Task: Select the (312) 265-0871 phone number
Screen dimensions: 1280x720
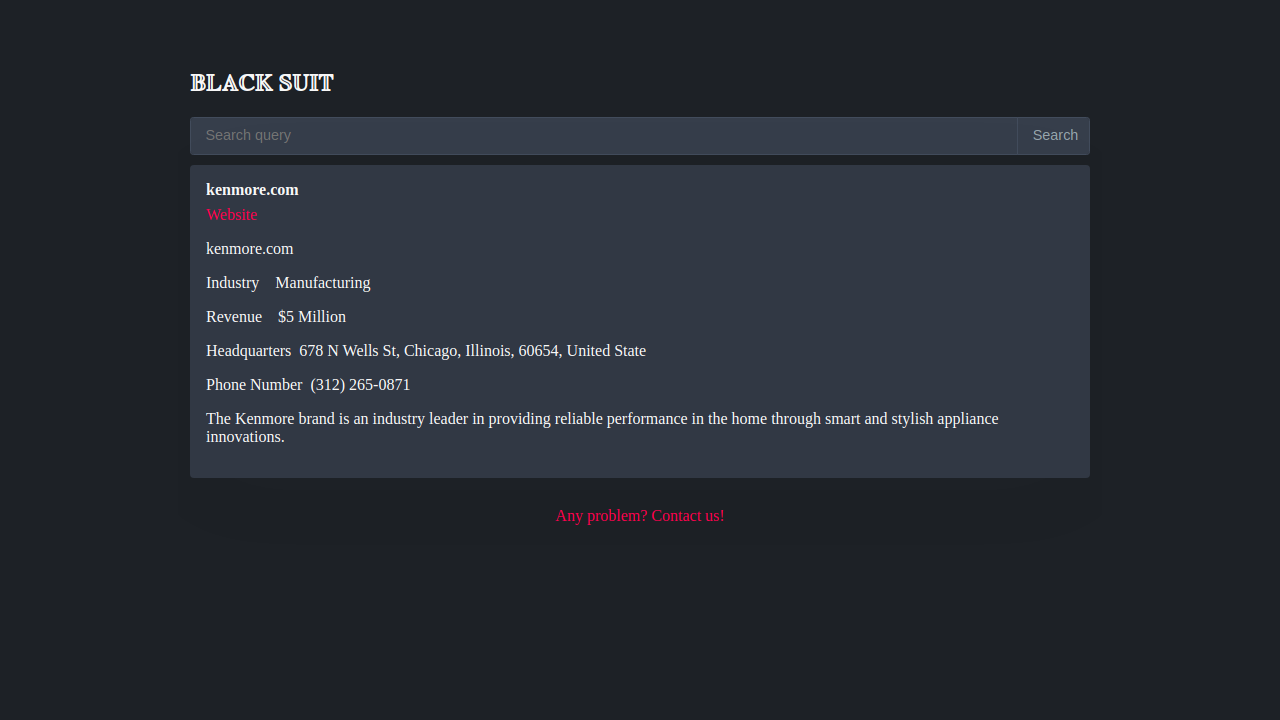Action: (x=360, y=385)
